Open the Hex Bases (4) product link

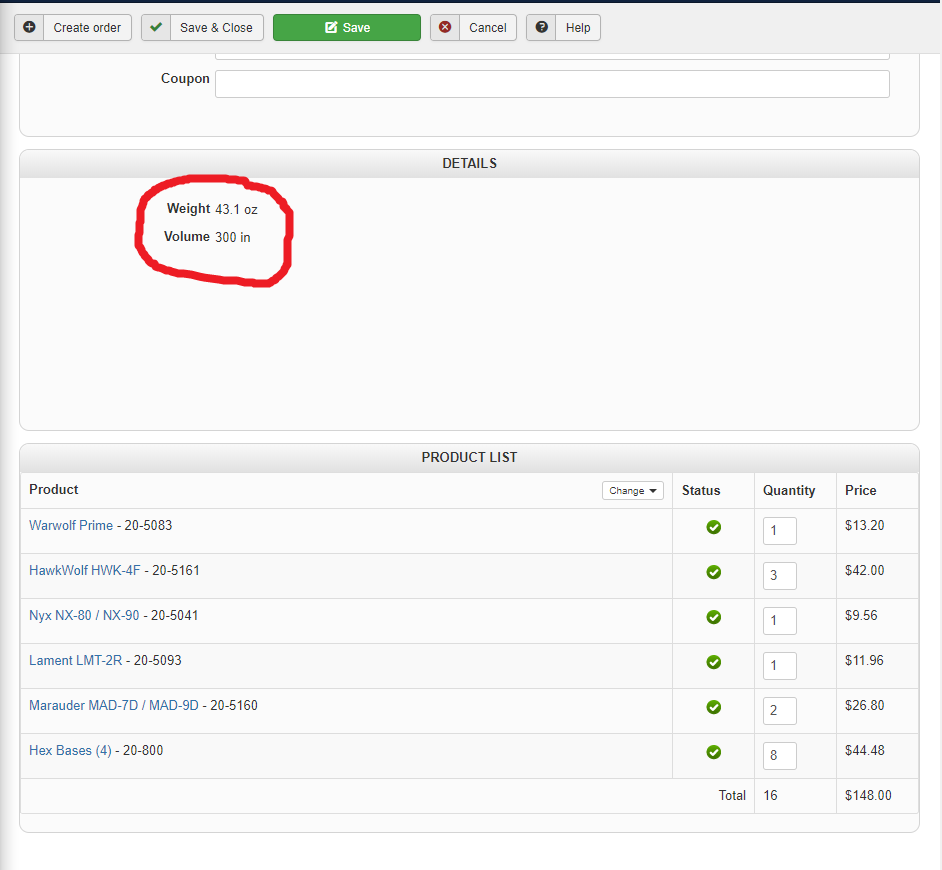pos(70,750)
